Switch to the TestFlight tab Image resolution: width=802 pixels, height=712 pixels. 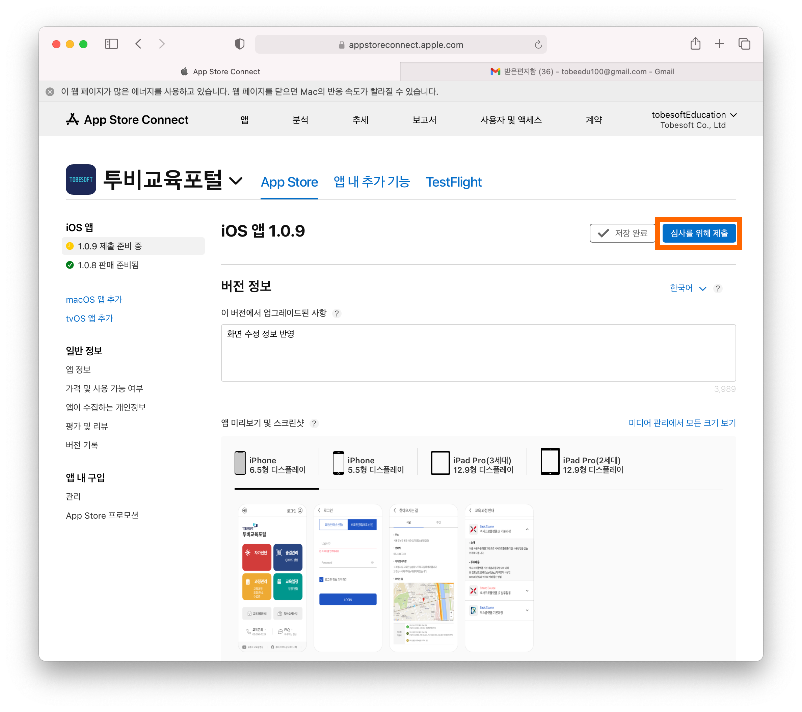pyautogui.click(x=454, y=182)
